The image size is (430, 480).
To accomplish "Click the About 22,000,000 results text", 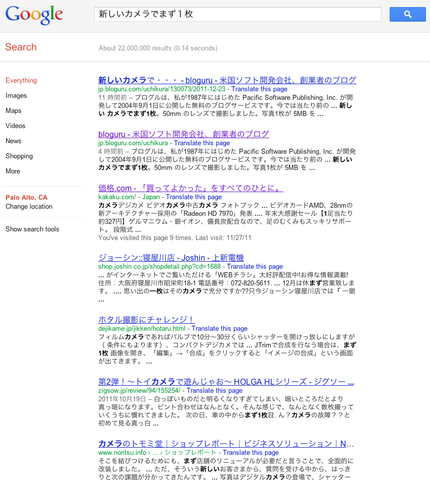I will coord(158,48).
